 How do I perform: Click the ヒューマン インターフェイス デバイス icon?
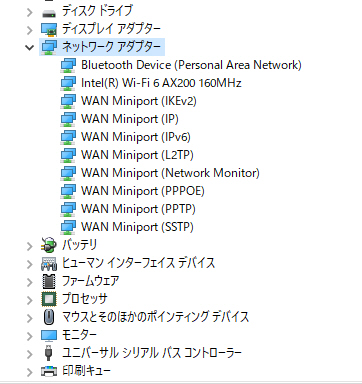(49, 264)
